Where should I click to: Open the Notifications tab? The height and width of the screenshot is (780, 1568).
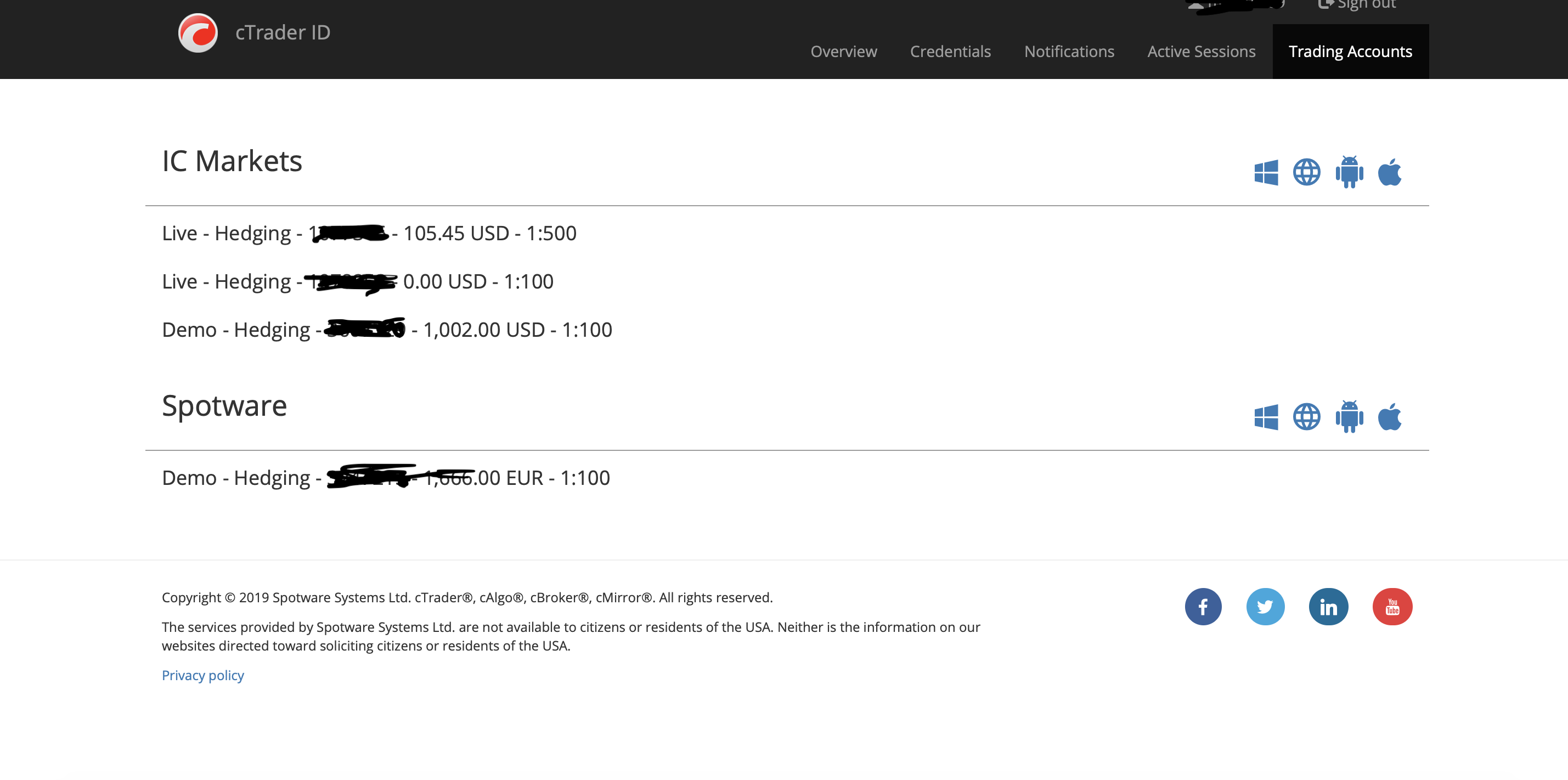1069,52
